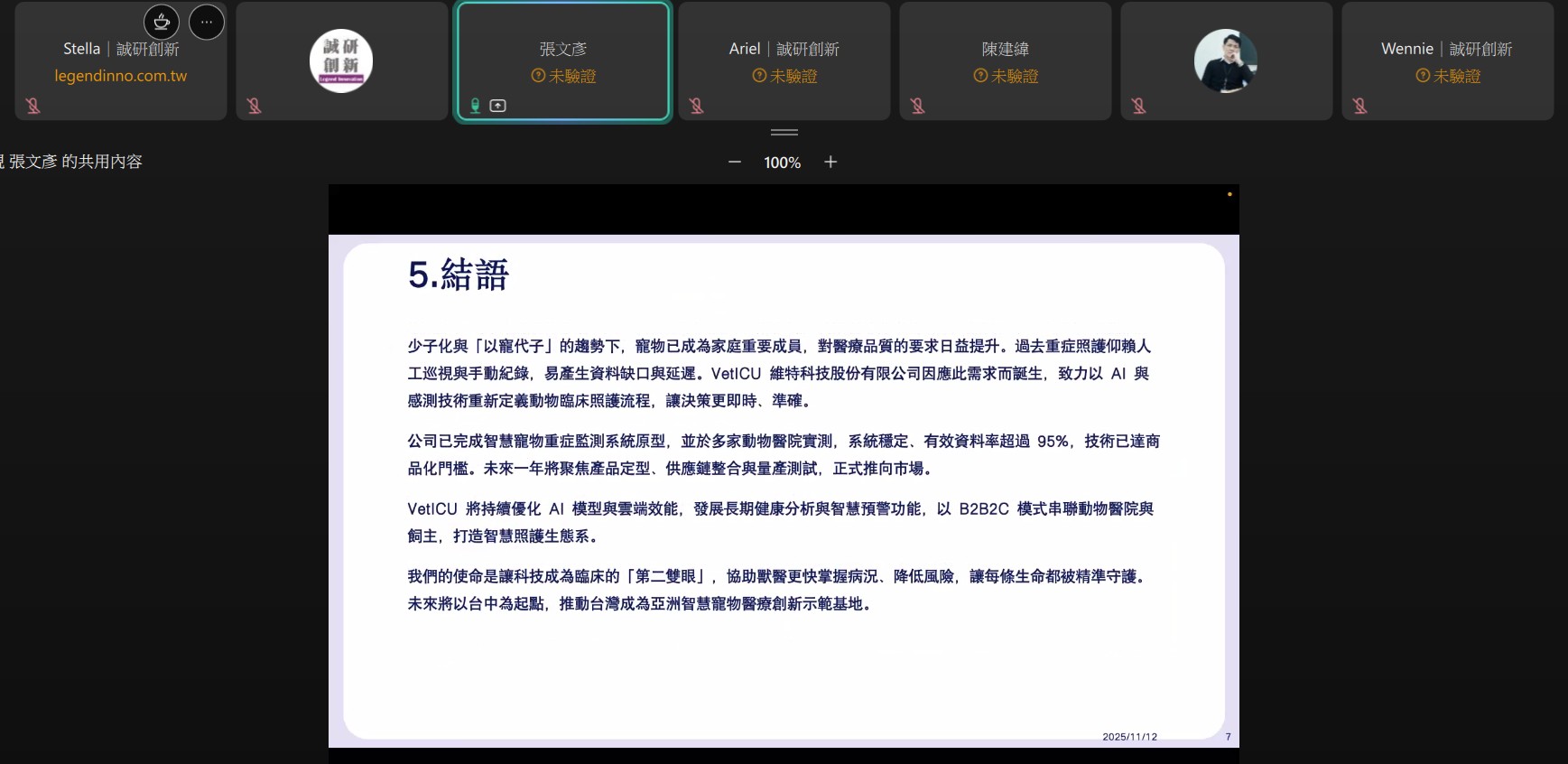Click muted mic icon on Wennie's tile

(x=1360, y=106)
